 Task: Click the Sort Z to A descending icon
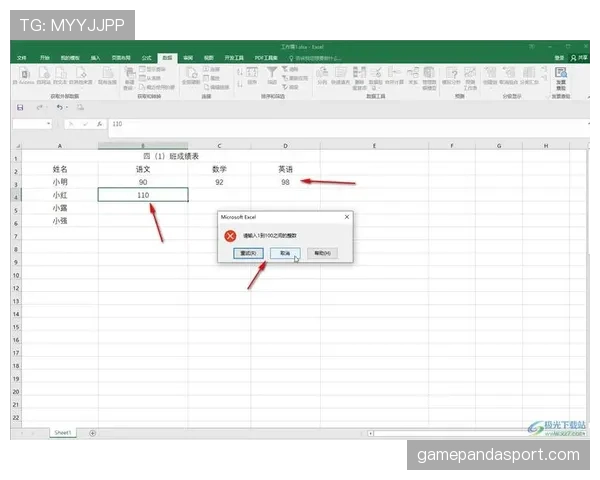pyautogui.click(x=240, y=84)
